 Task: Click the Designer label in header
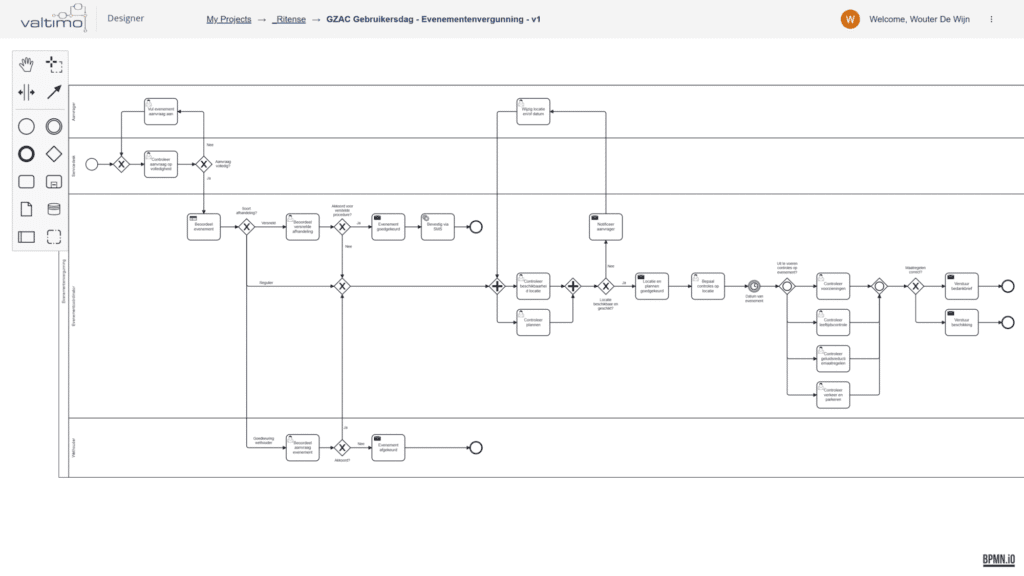(125, 18)
